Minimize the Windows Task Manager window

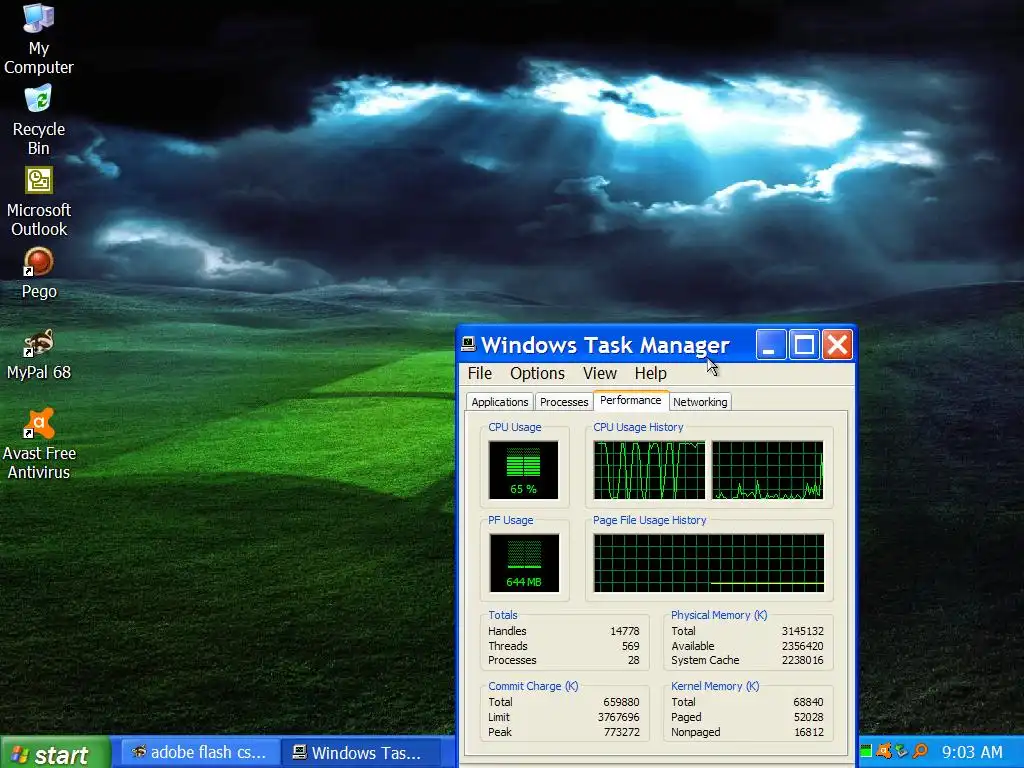(x=770, y=345)
